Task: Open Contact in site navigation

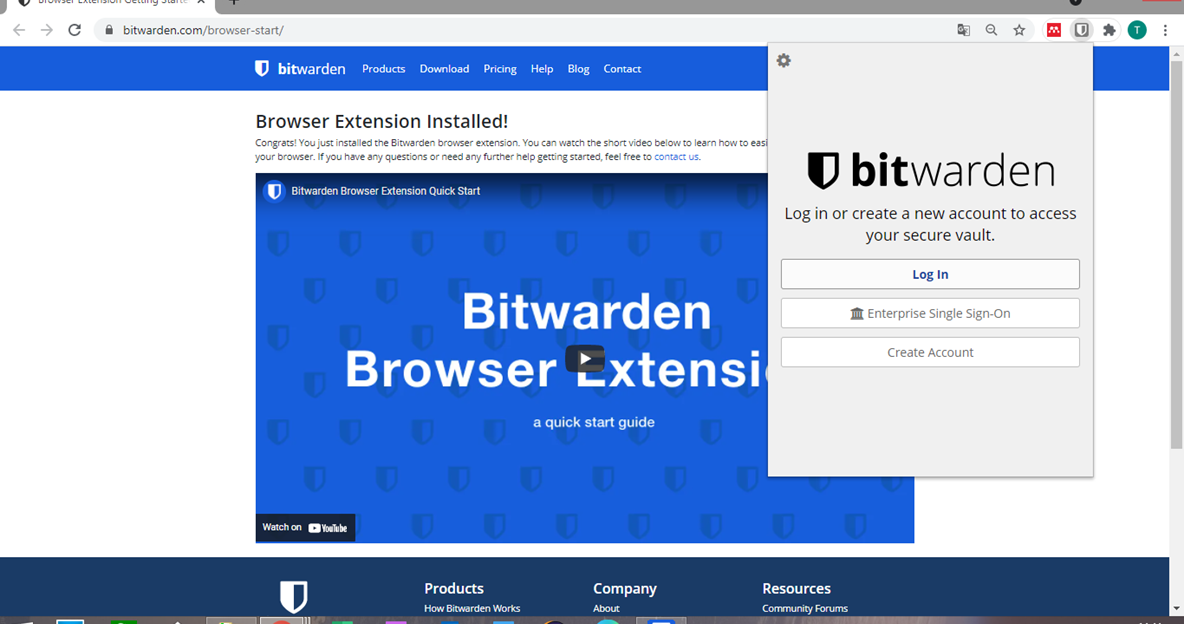Action: point(622,69)
